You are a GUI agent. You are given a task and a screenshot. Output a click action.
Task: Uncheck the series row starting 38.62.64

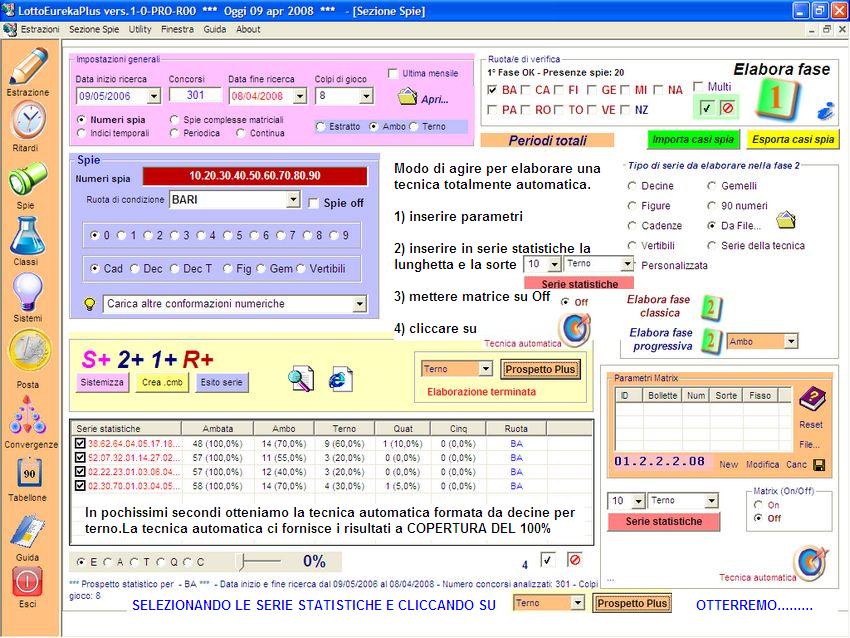point(80,443)
